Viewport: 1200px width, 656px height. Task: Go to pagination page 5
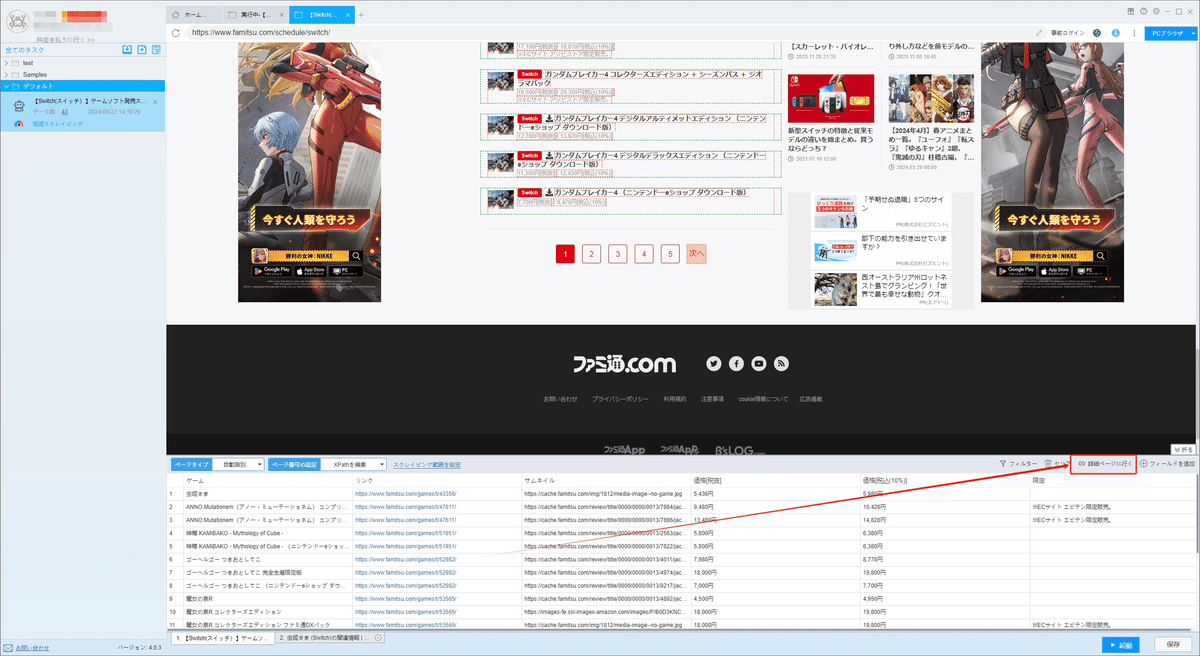coord(669,254)
